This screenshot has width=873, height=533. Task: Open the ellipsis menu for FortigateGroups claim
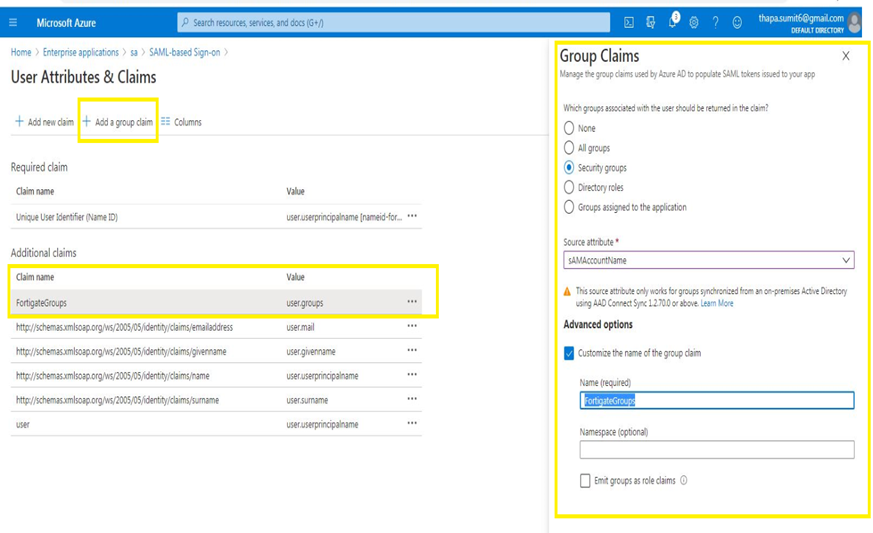(412, 302)
